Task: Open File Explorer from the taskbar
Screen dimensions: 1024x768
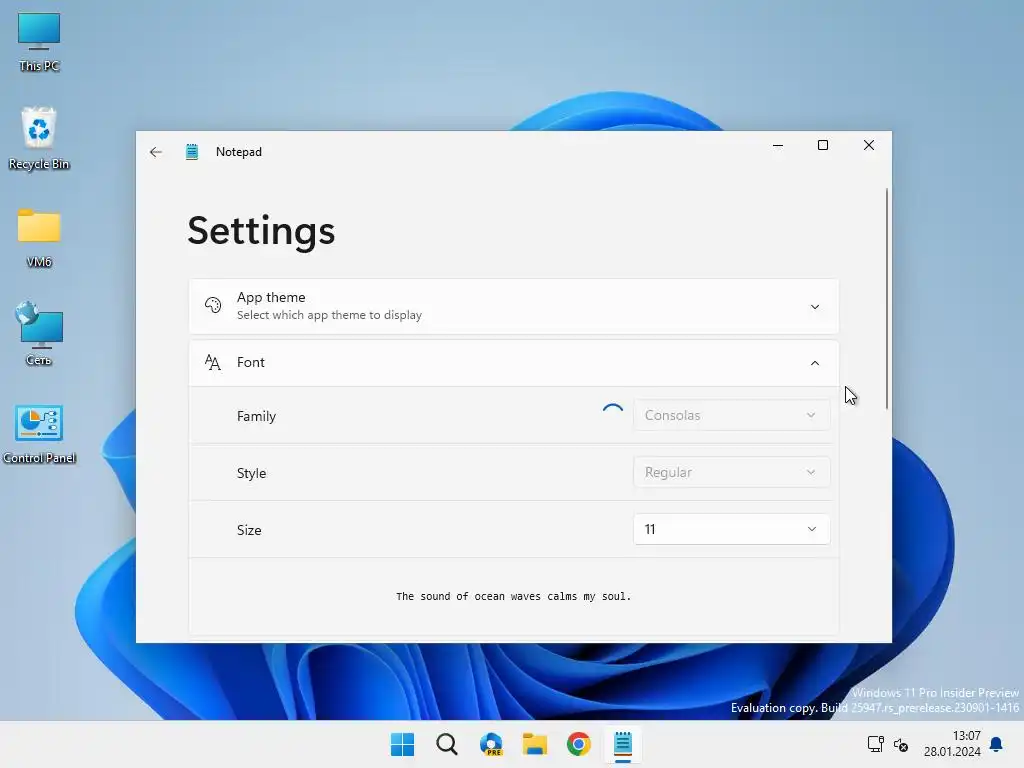Action: [x=535, y=744]
